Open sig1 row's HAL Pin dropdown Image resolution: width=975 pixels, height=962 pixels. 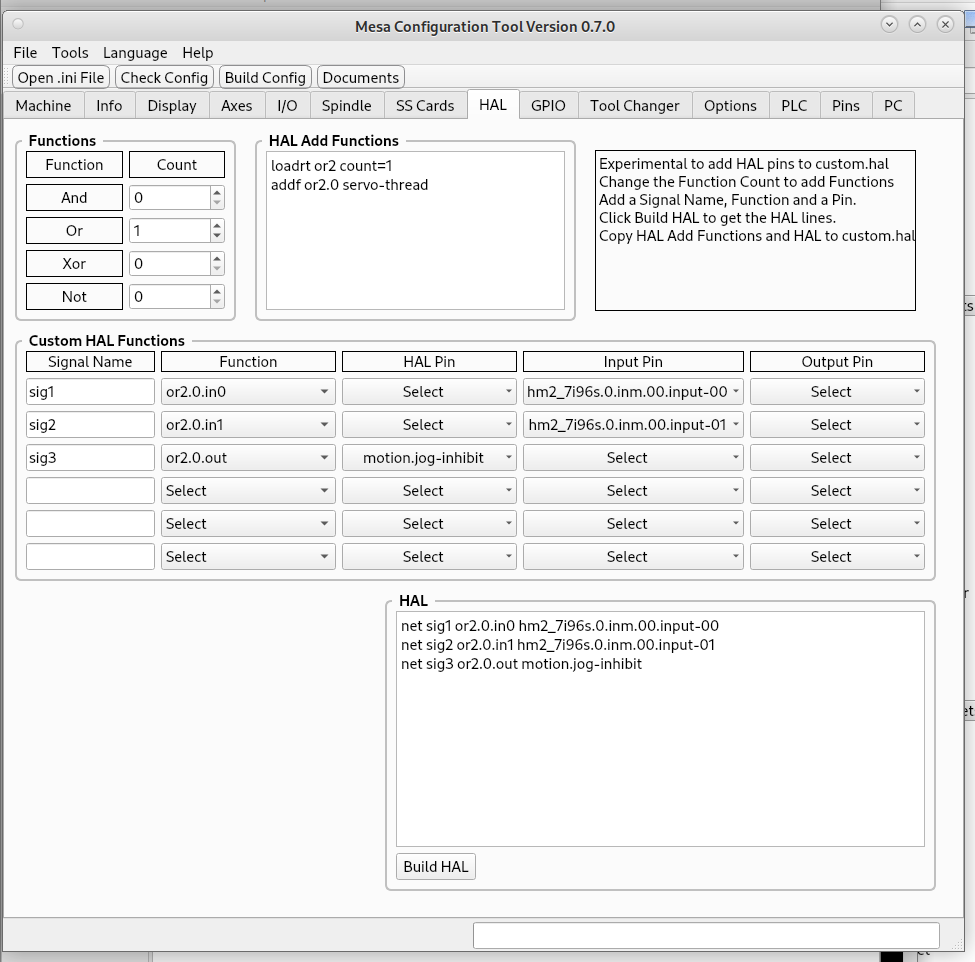pyautogui.click(x=429, y=392)
